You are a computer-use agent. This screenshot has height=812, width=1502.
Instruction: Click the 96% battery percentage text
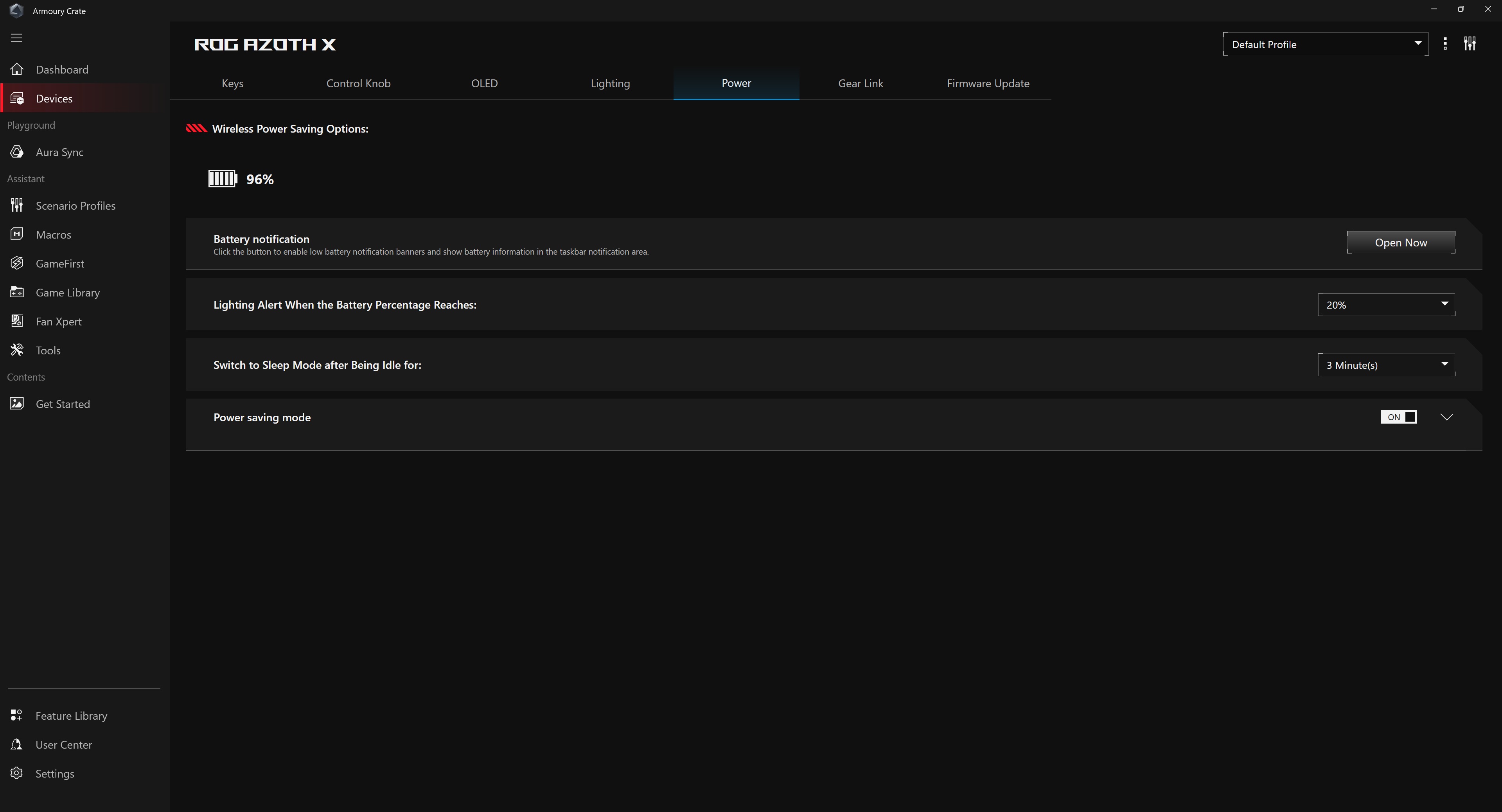[260, 179]
